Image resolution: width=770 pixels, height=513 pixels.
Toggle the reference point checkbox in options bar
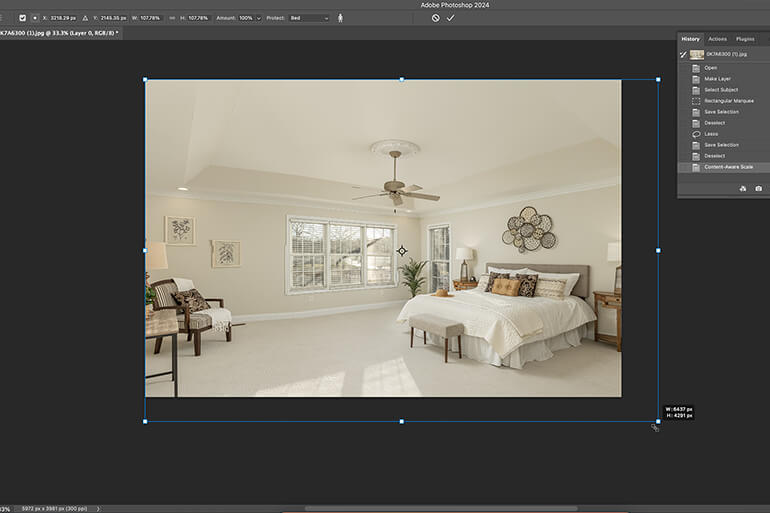coord(22,18)
